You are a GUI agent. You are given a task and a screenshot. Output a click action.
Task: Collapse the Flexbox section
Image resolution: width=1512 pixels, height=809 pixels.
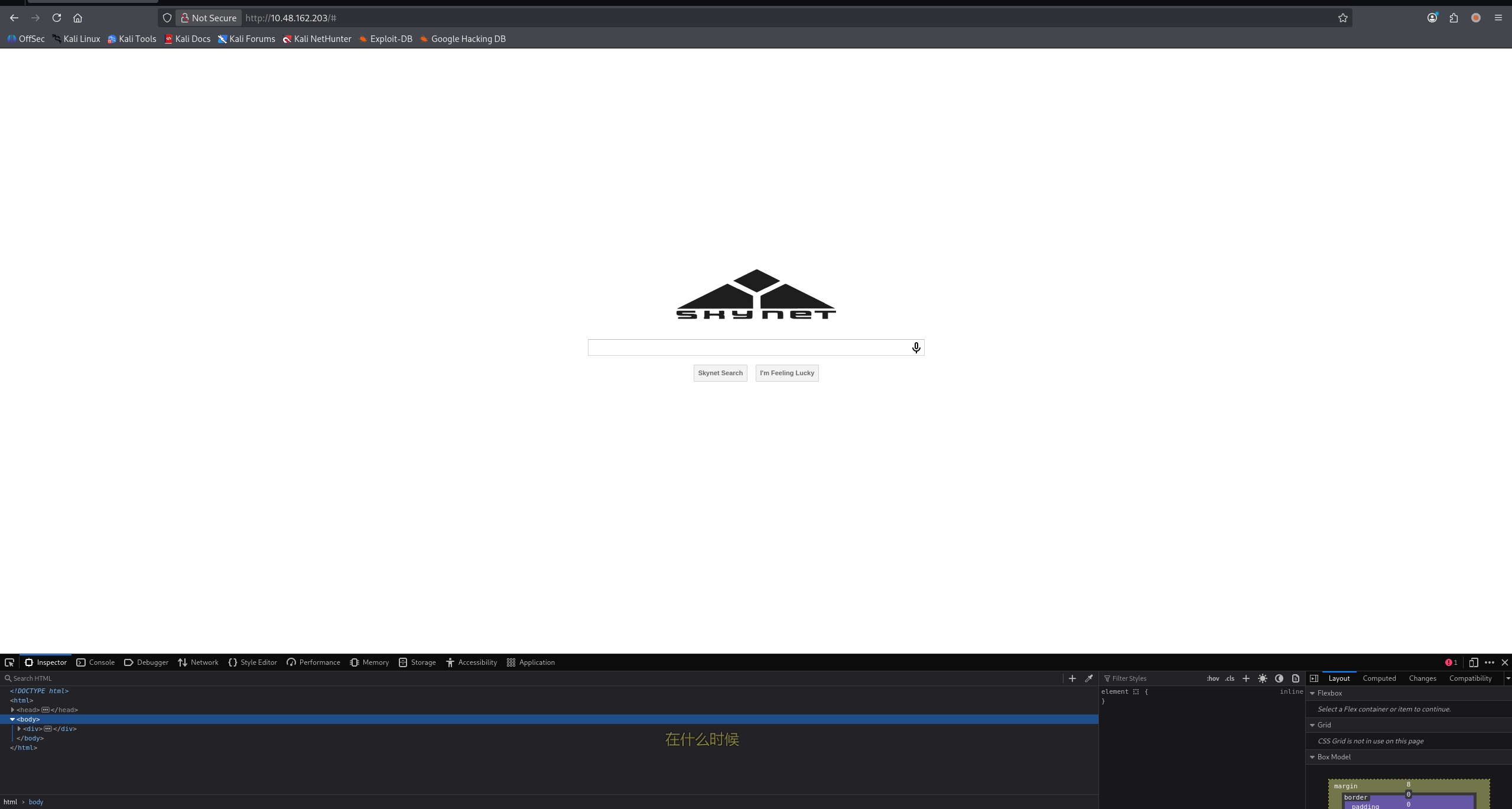(1312, 693)
